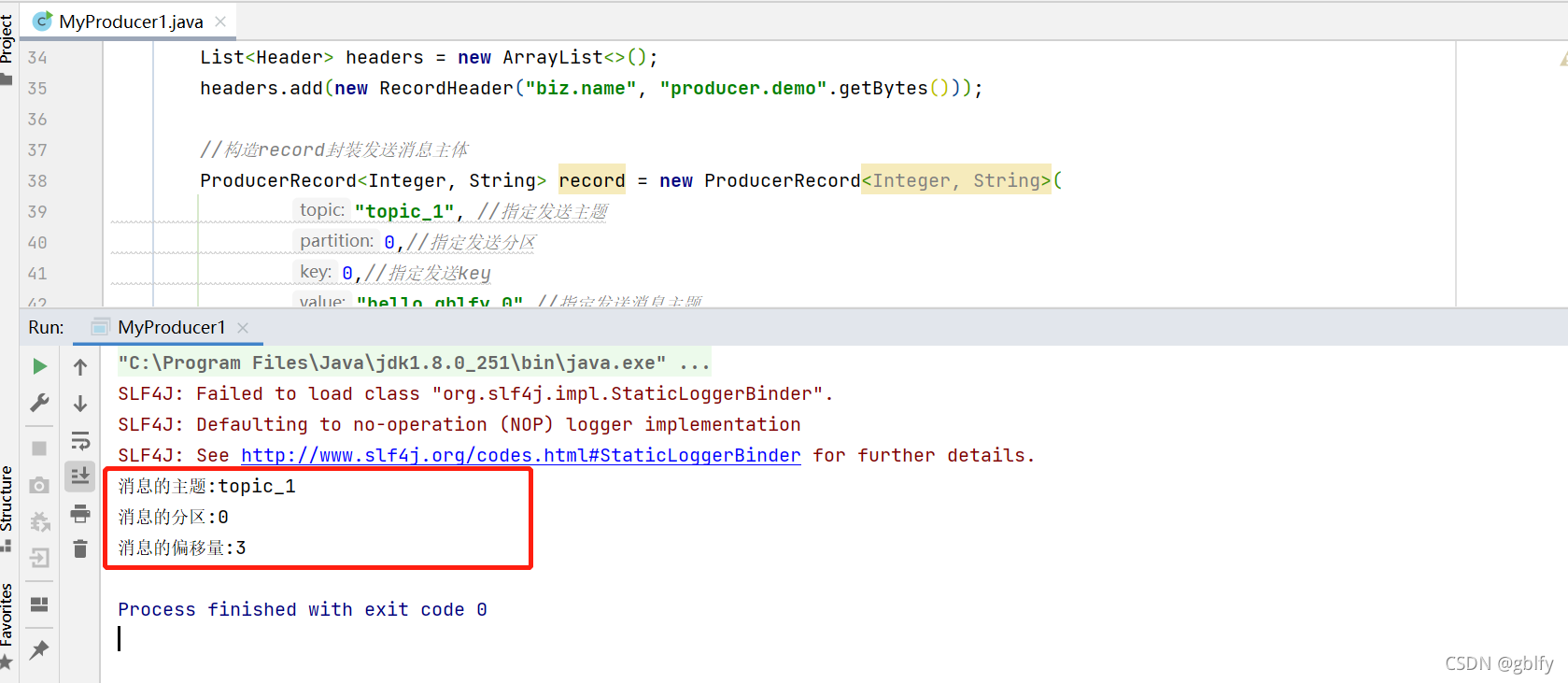The height and width of the screenshot is (683, 1568).
Task: Pin the Run tab with pin icon
Action: (x=39, y=649)
